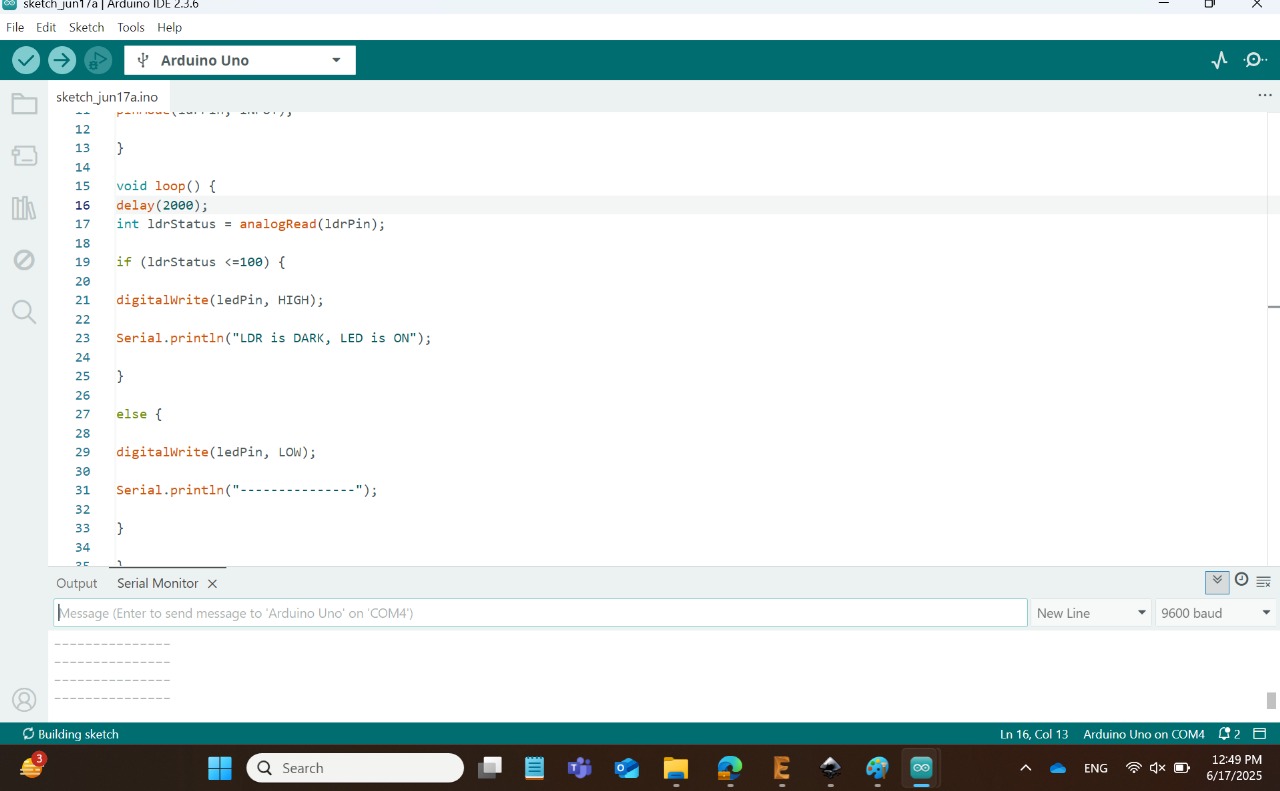The height and width of the screenshot is (791, 1280).
Task: Open the File menu
Action: click(15, 27)
